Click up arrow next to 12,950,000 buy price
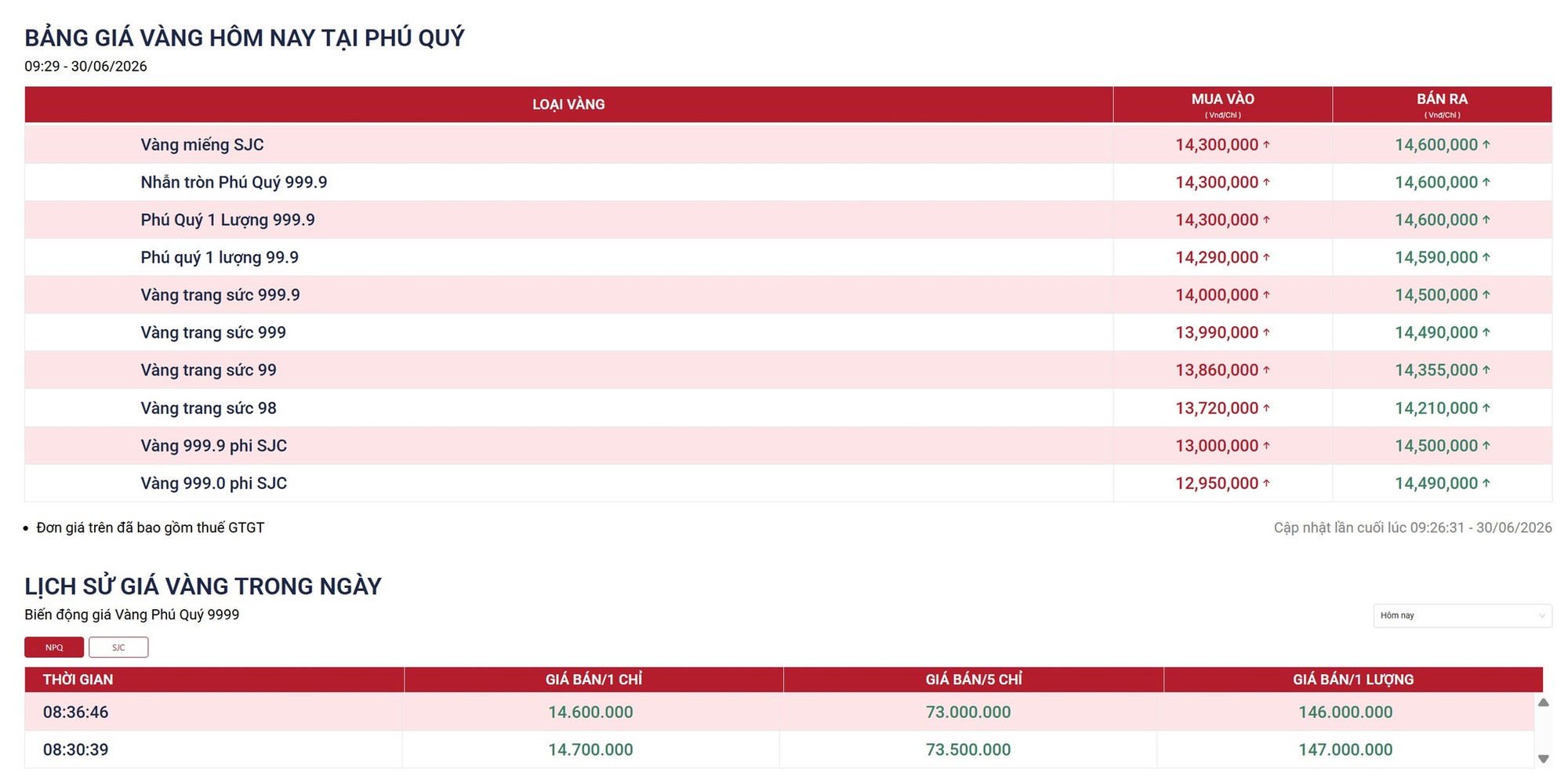The height and width of the screenshot is (780, 1568). (1266, 483)
